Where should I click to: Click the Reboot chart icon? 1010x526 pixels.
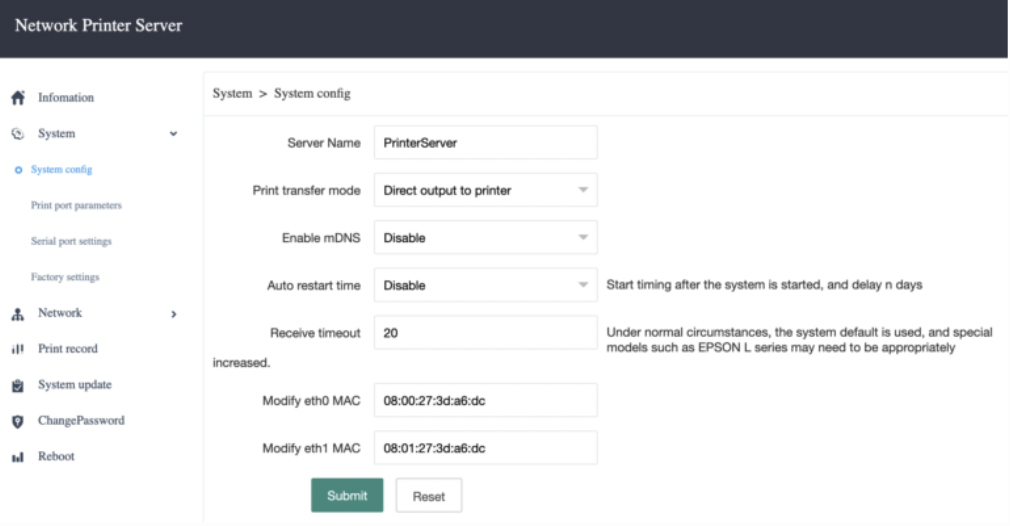click(17, 457)
